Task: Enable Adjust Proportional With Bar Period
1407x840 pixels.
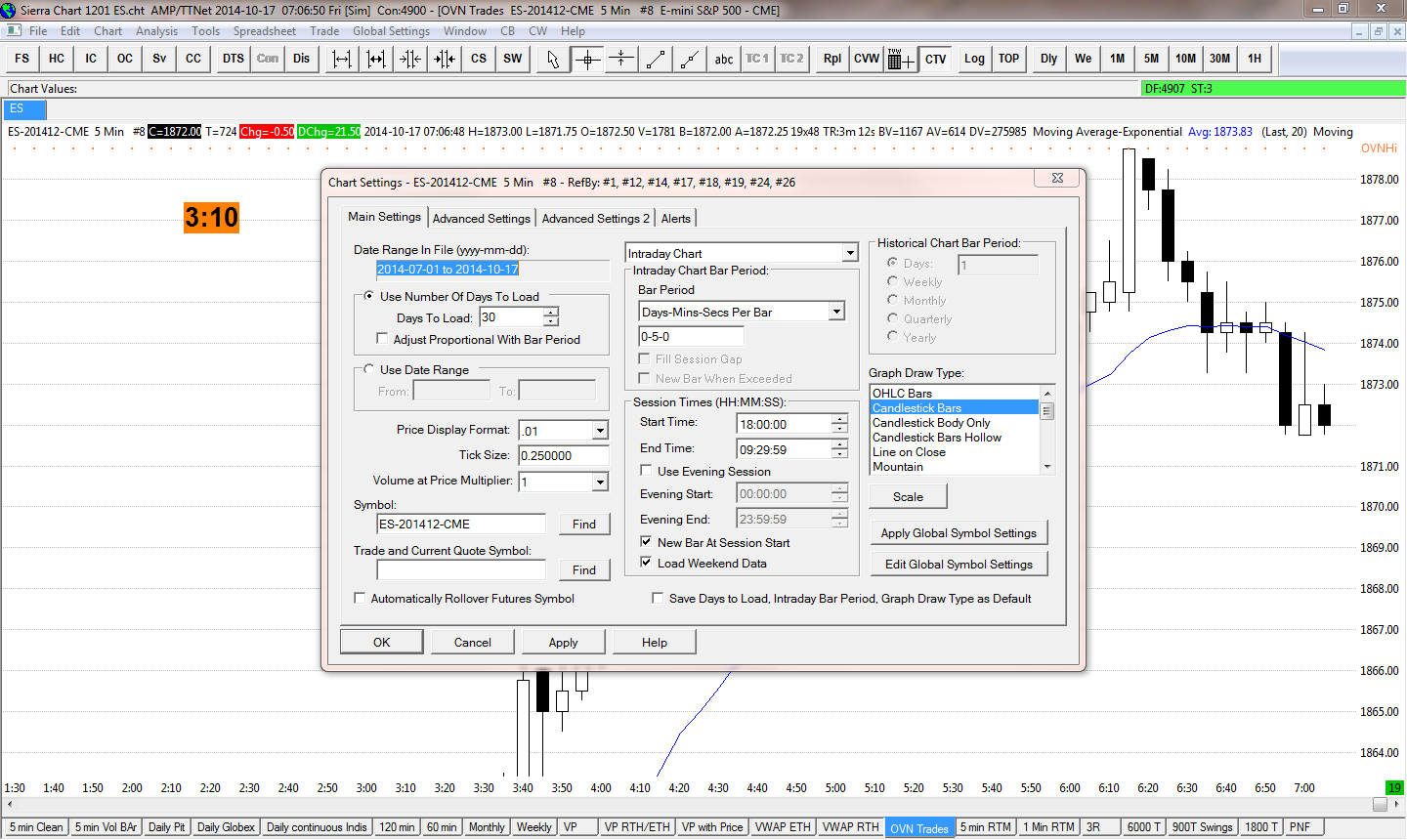Action: click(x=382, y=339)
